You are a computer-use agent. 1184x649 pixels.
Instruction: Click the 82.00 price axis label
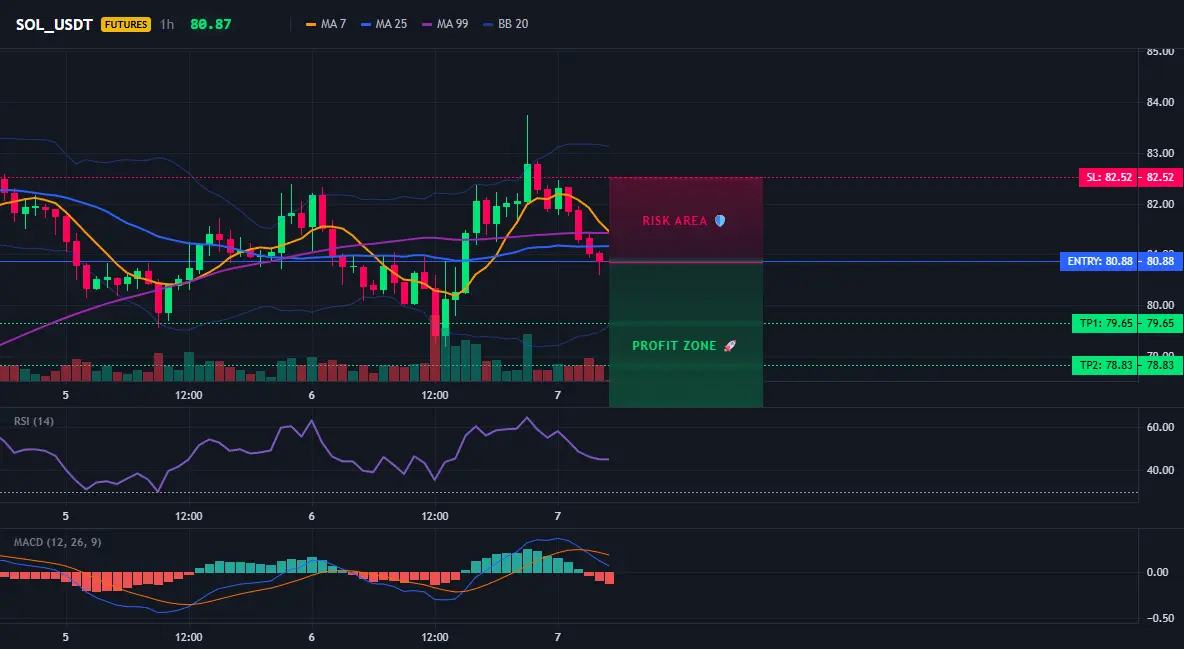pos(1160,204)
